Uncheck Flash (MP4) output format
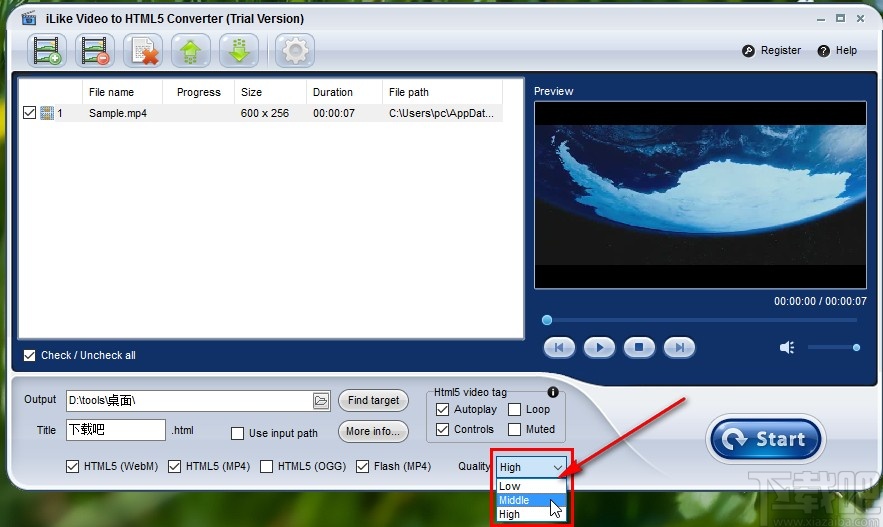Viewport: 883px width, 527px height. (362, 466)
